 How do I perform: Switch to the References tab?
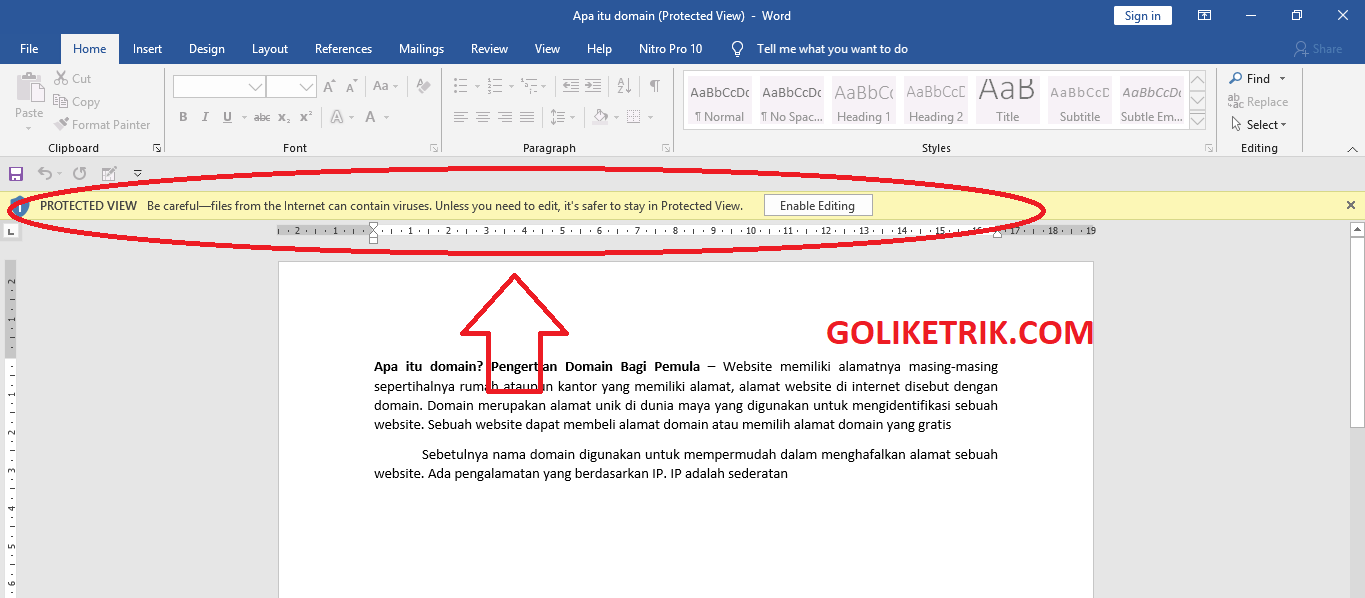343,49
